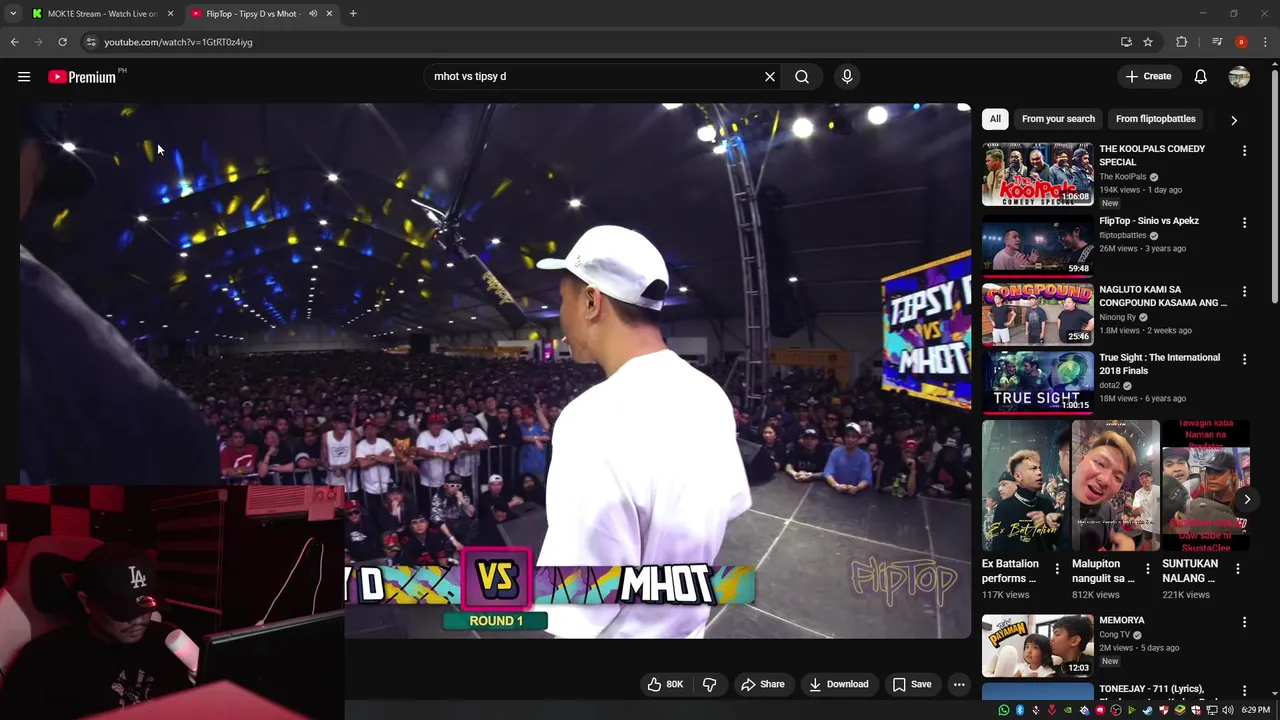Open options for SUNTUKAN NALANG short
The image size is (1280, 720).
(1237, 569)
